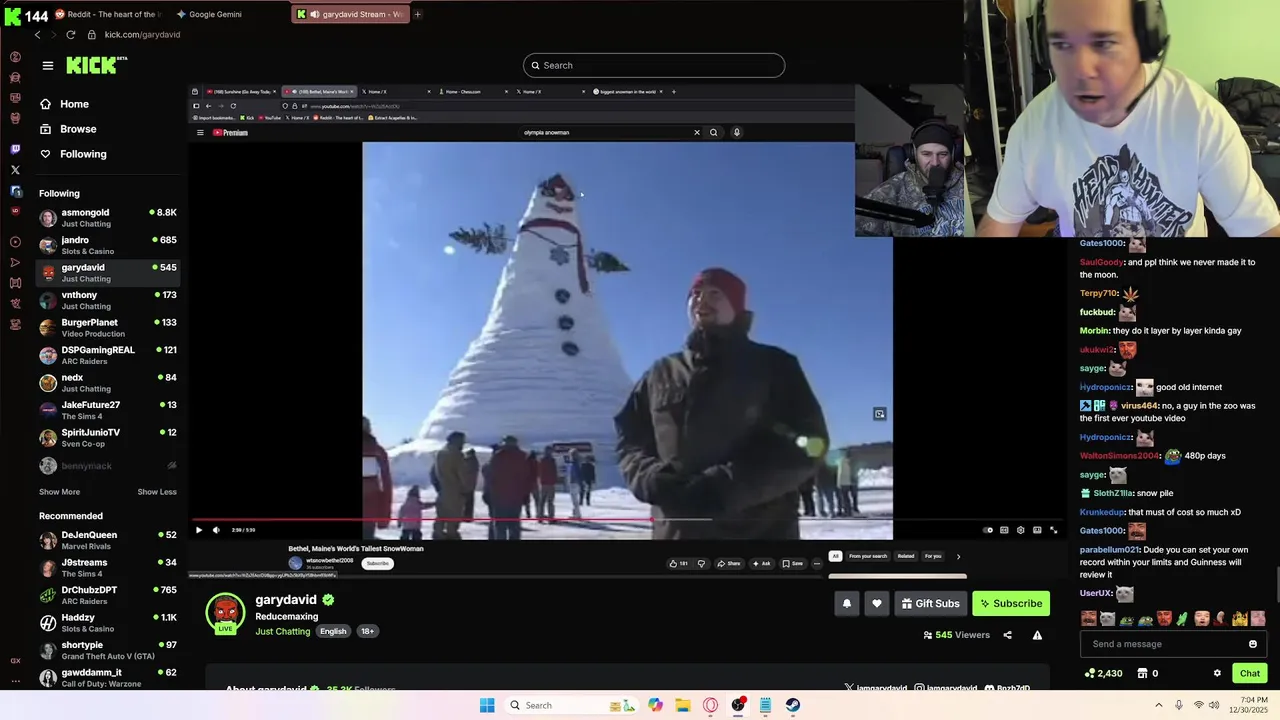Click the Gift Subs button
The image size is (1280, 720).
tap(930, 603)
